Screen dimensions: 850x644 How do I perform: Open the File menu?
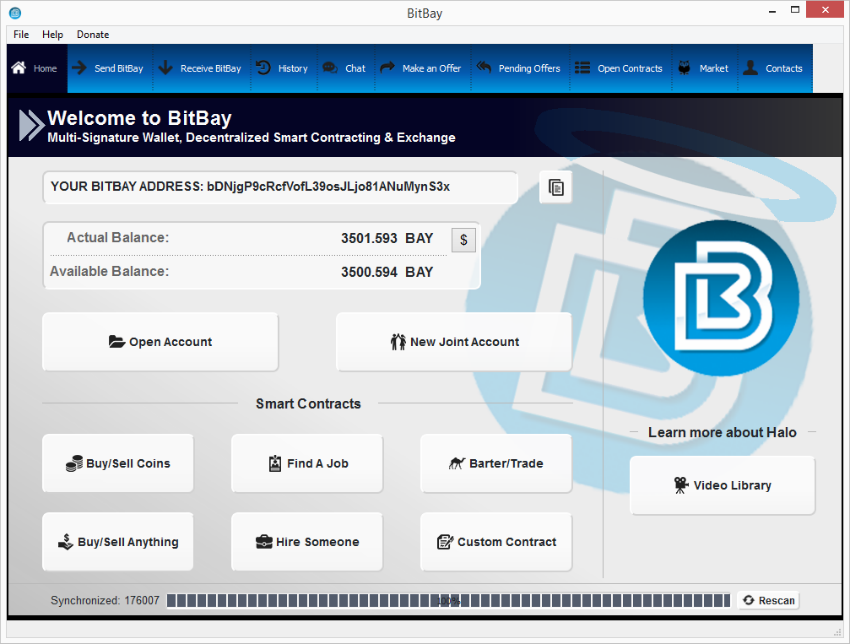point(21,34)
